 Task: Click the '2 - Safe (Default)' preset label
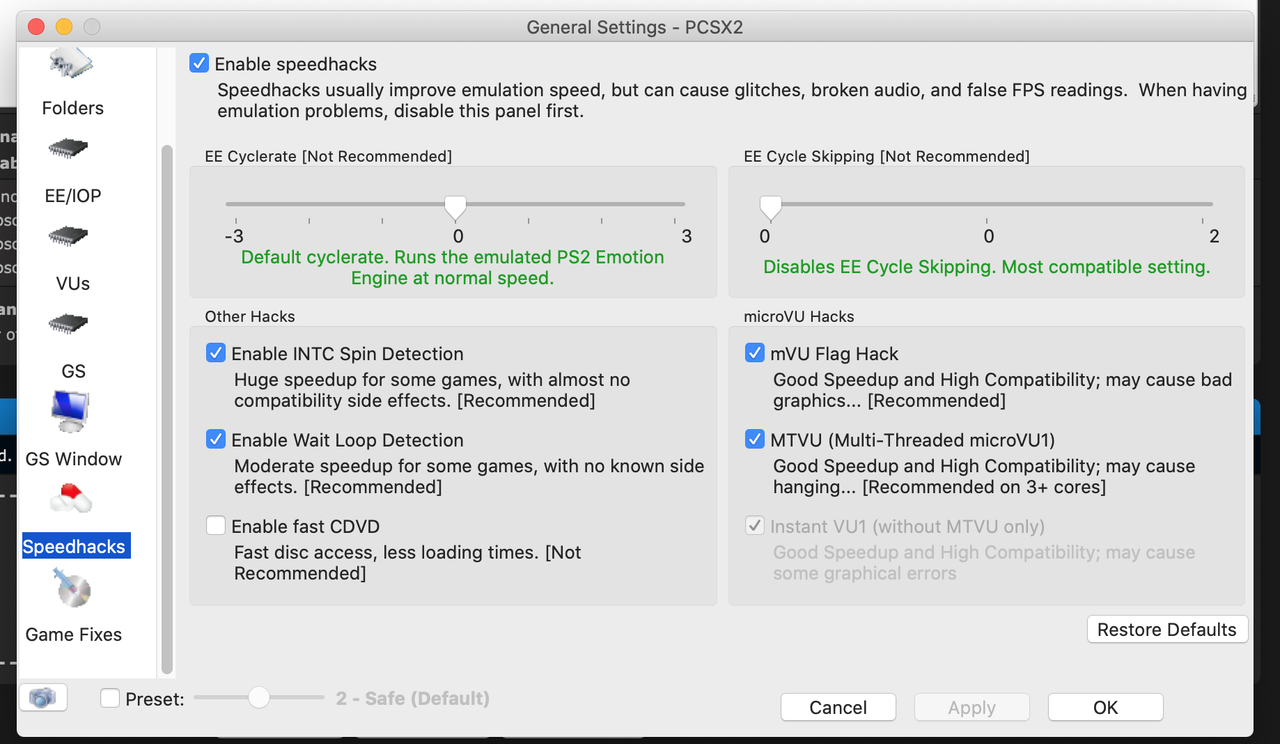413,698
